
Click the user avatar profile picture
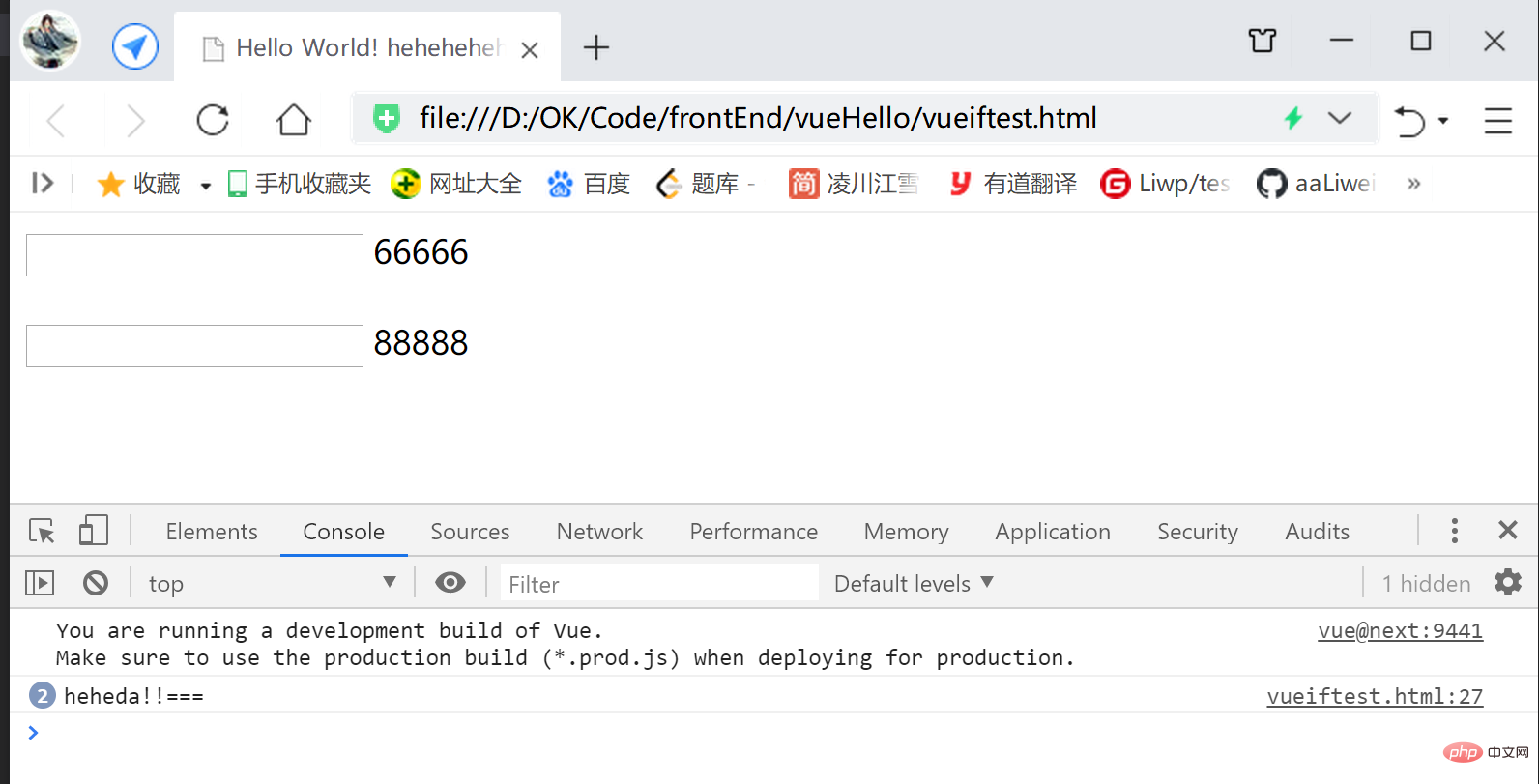pos(50,41)
